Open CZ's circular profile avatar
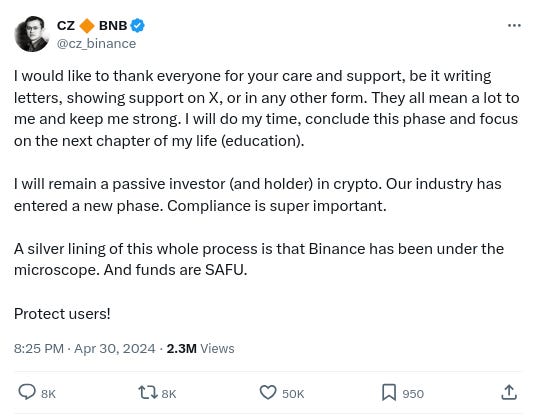 point(32,34)
